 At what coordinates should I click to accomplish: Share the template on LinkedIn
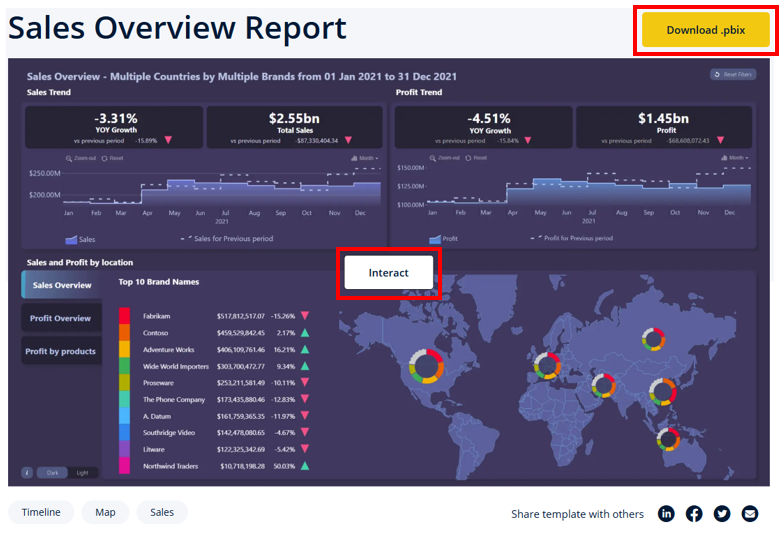click(666, 514)
